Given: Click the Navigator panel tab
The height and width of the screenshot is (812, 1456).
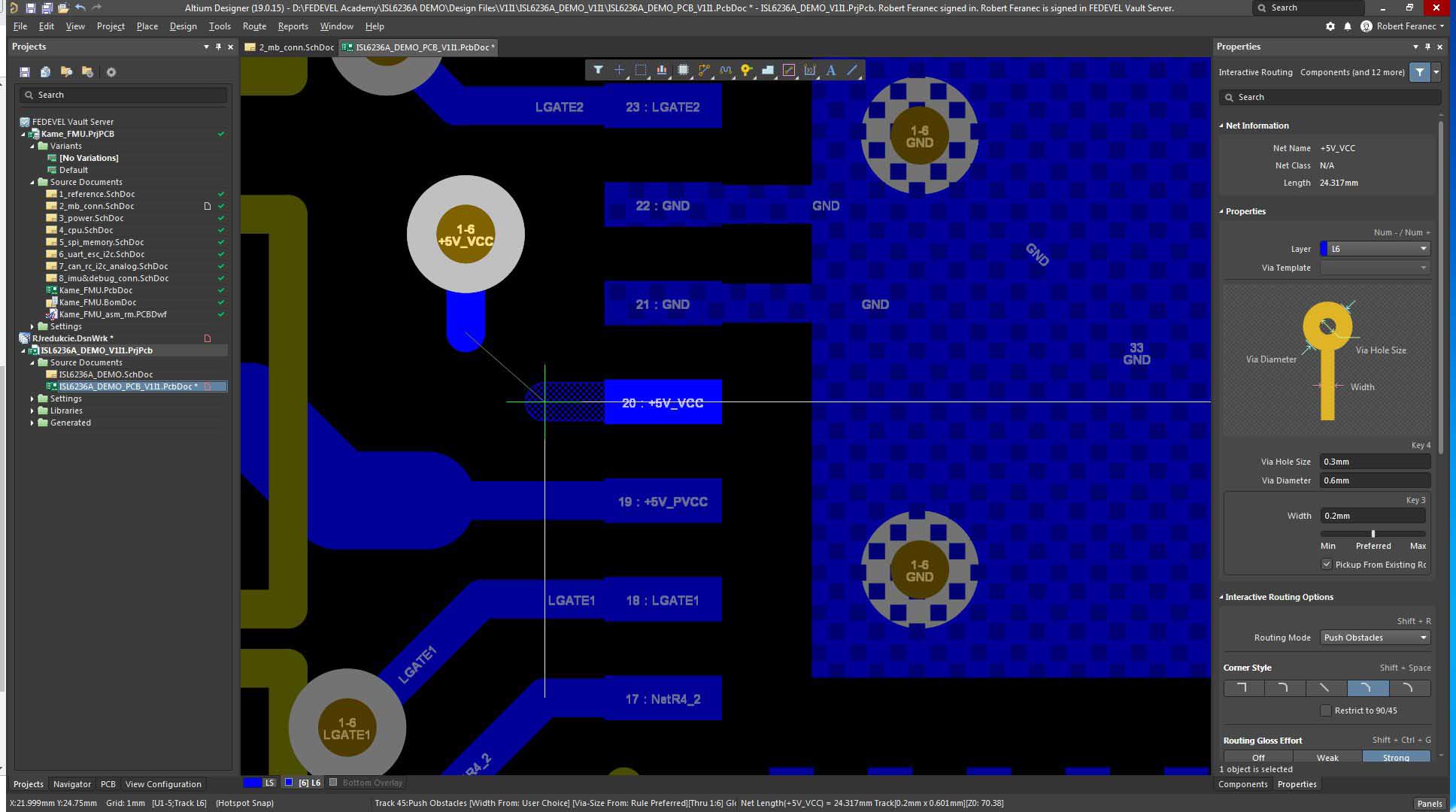Looking at the screenshot, I should click(x=72, y=784).
